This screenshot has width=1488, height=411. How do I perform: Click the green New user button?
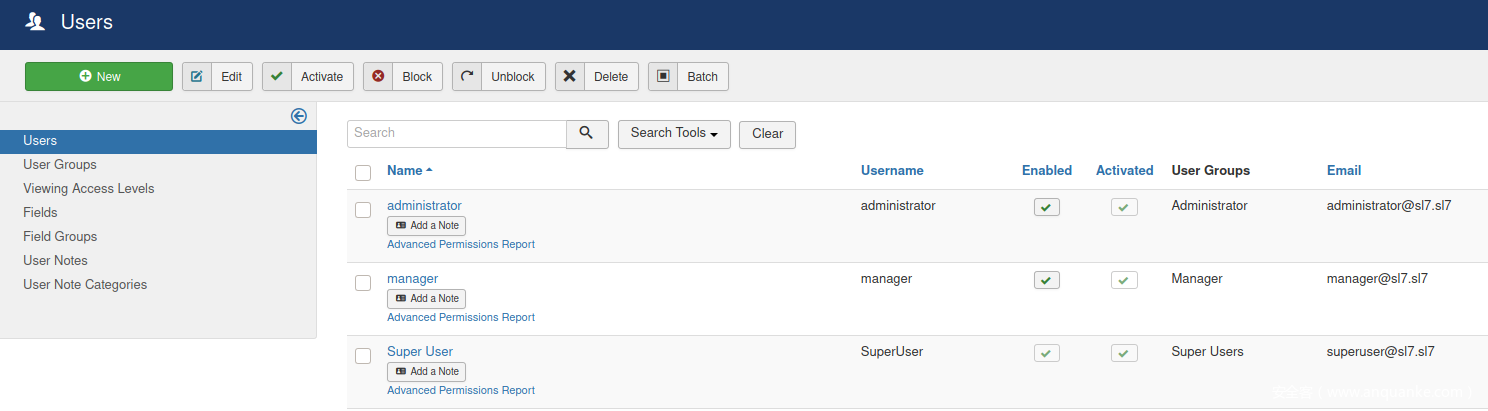click(99, 77)
